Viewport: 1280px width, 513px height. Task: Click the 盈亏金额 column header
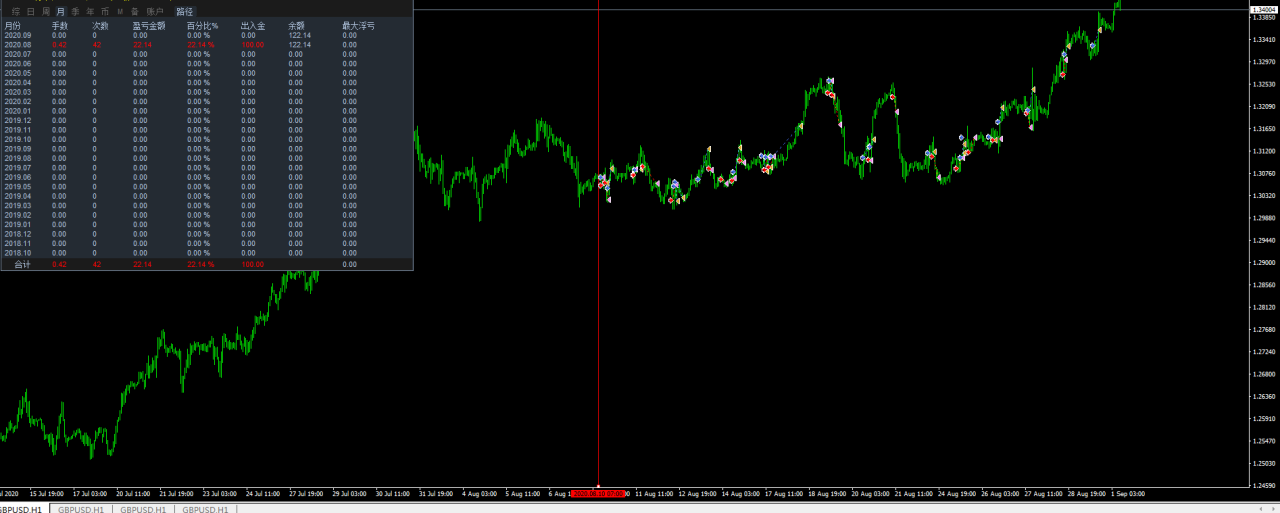148,25
